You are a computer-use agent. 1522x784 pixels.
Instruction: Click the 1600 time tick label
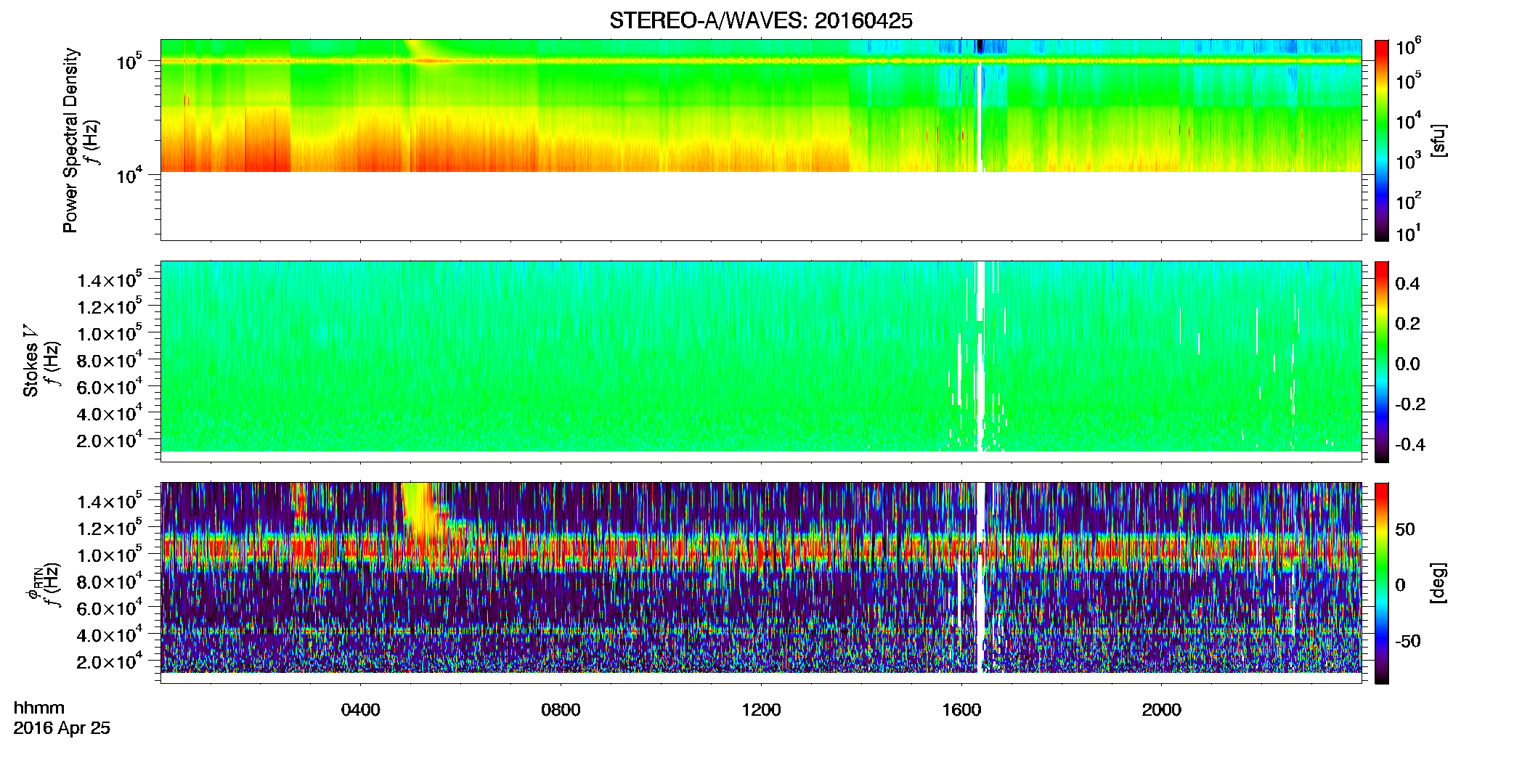(x=961, y=710)
